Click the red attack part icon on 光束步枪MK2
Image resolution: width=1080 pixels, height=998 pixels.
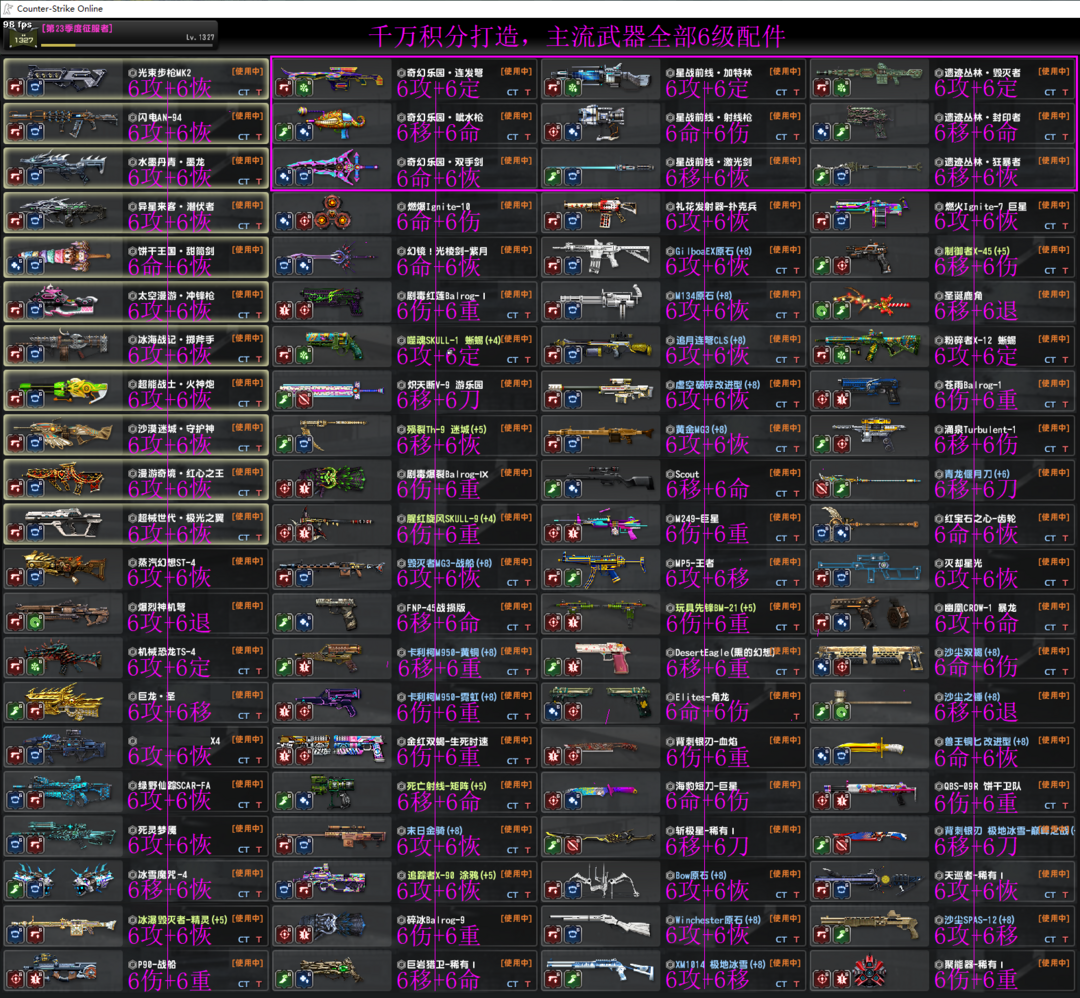click(x=15, y=88)
